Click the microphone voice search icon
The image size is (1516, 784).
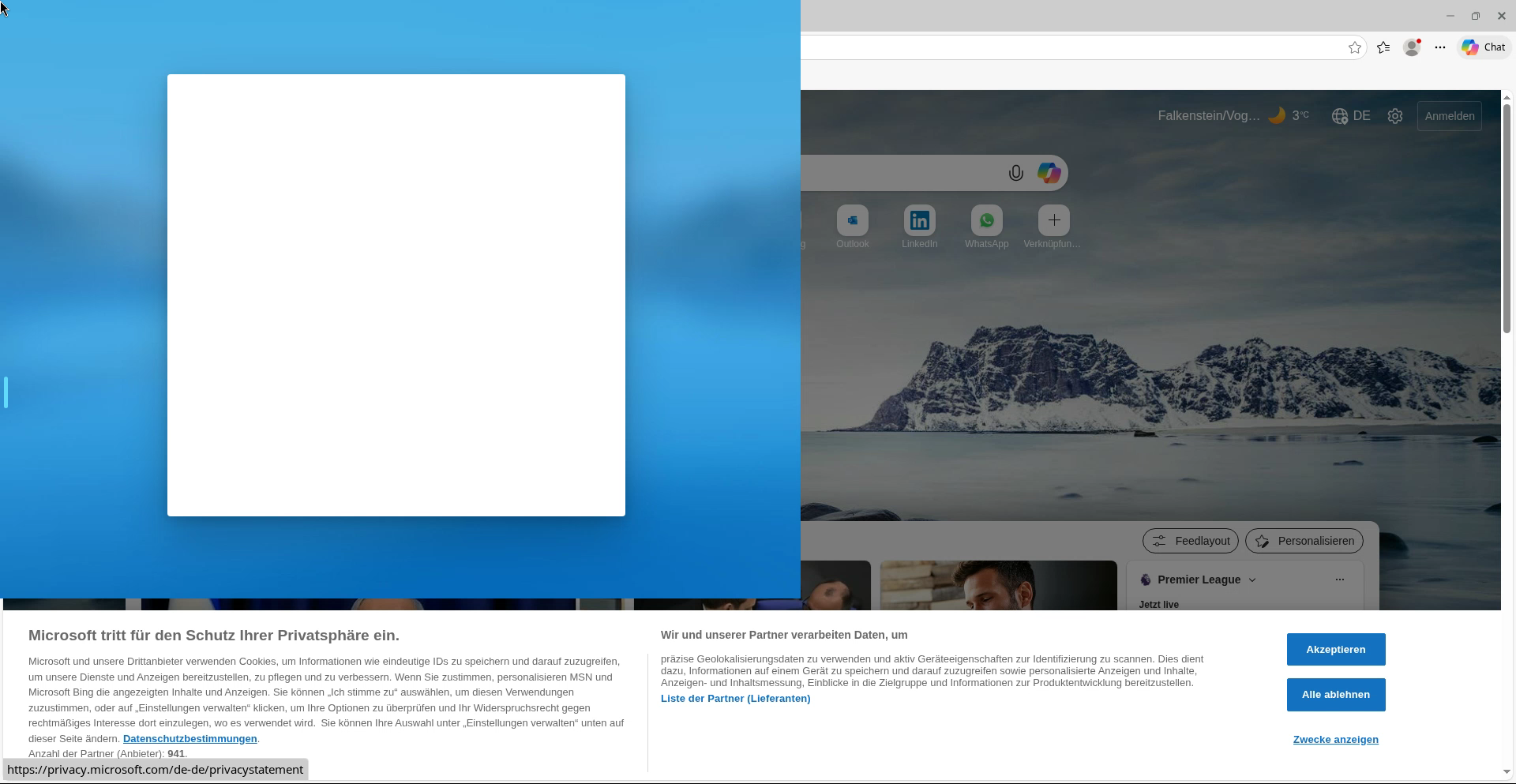pyautogui.click(x=1016, y=174)
